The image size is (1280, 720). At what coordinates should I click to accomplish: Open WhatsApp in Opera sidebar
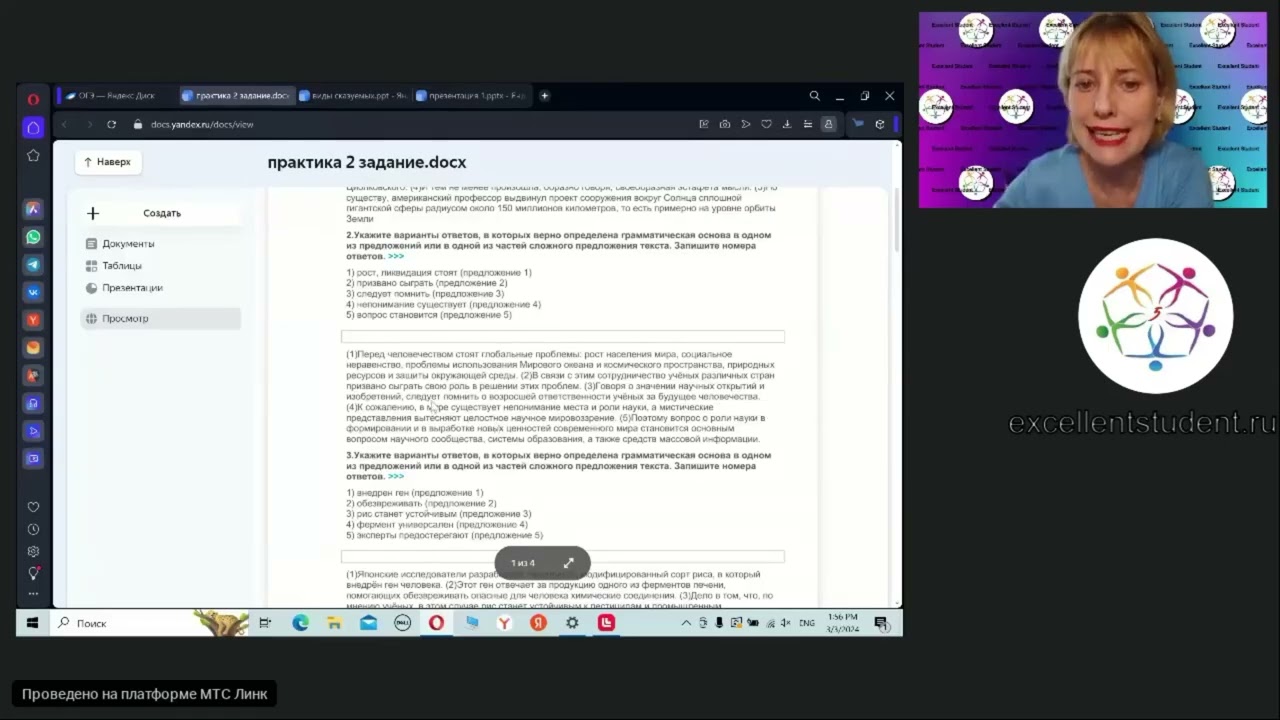(x=33, y=237)
